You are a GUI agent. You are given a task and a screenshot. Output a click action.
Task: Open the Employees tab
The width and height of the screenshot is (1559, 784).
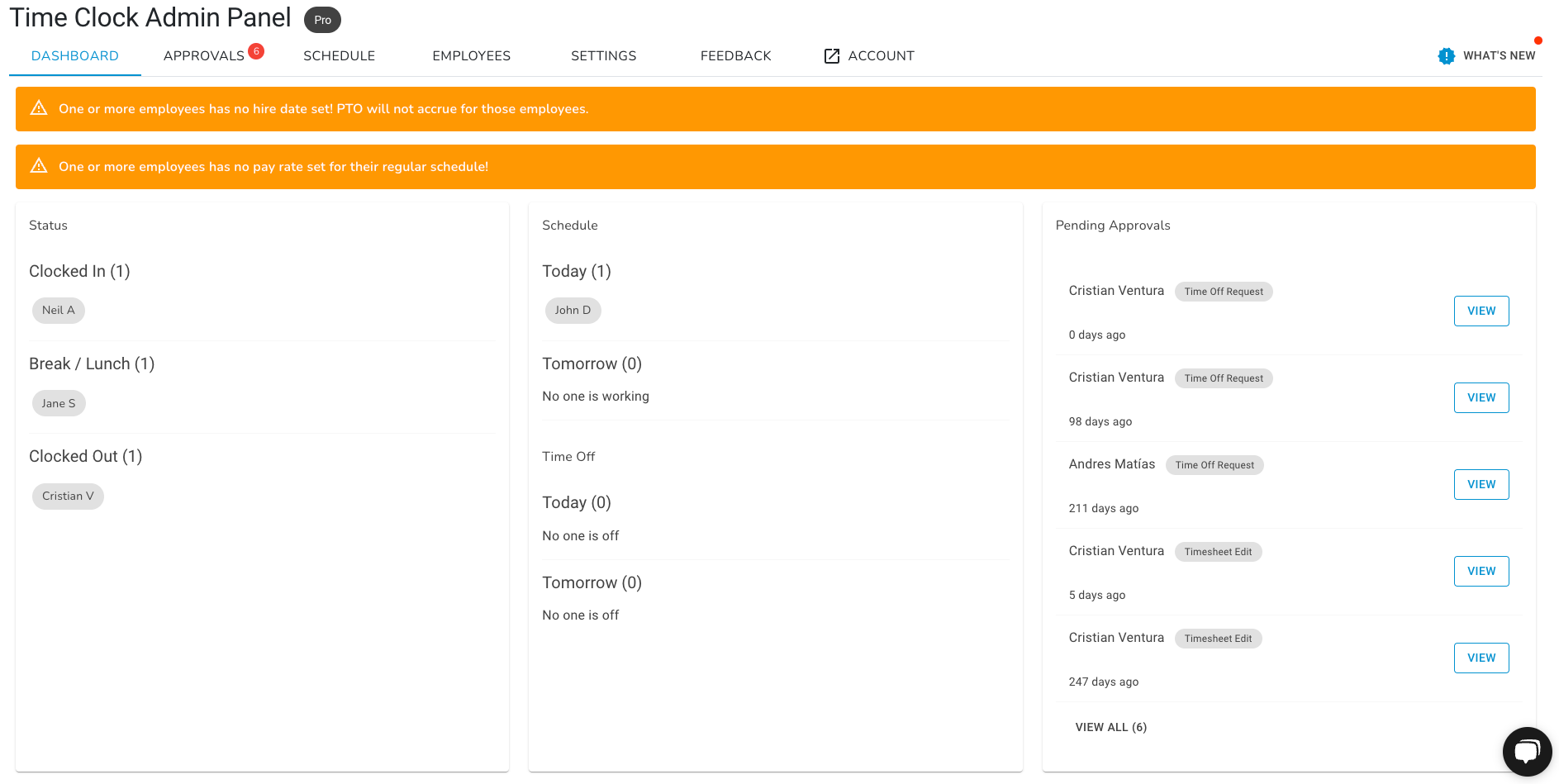(471, 56)
